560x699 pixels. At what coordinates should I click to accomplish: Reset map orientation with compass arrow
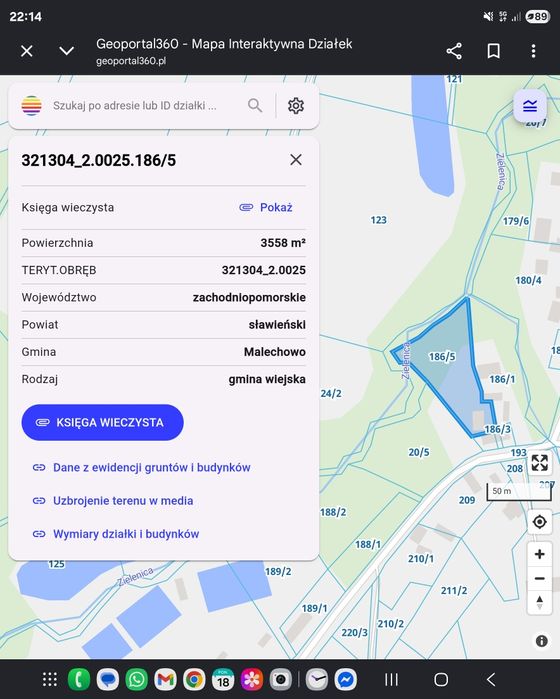[539, 603]
